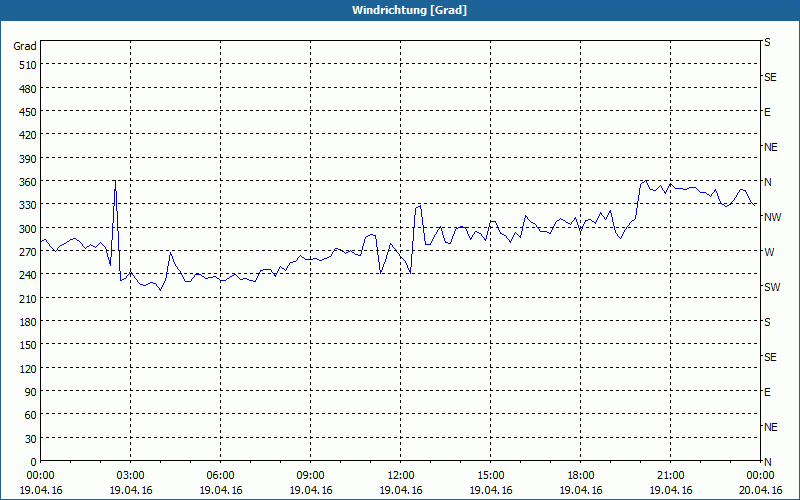Click the 19.04.16 date under 15:00
Image resolution: width=800 pixels, height=500 pixels.
(x=491, y=490)
